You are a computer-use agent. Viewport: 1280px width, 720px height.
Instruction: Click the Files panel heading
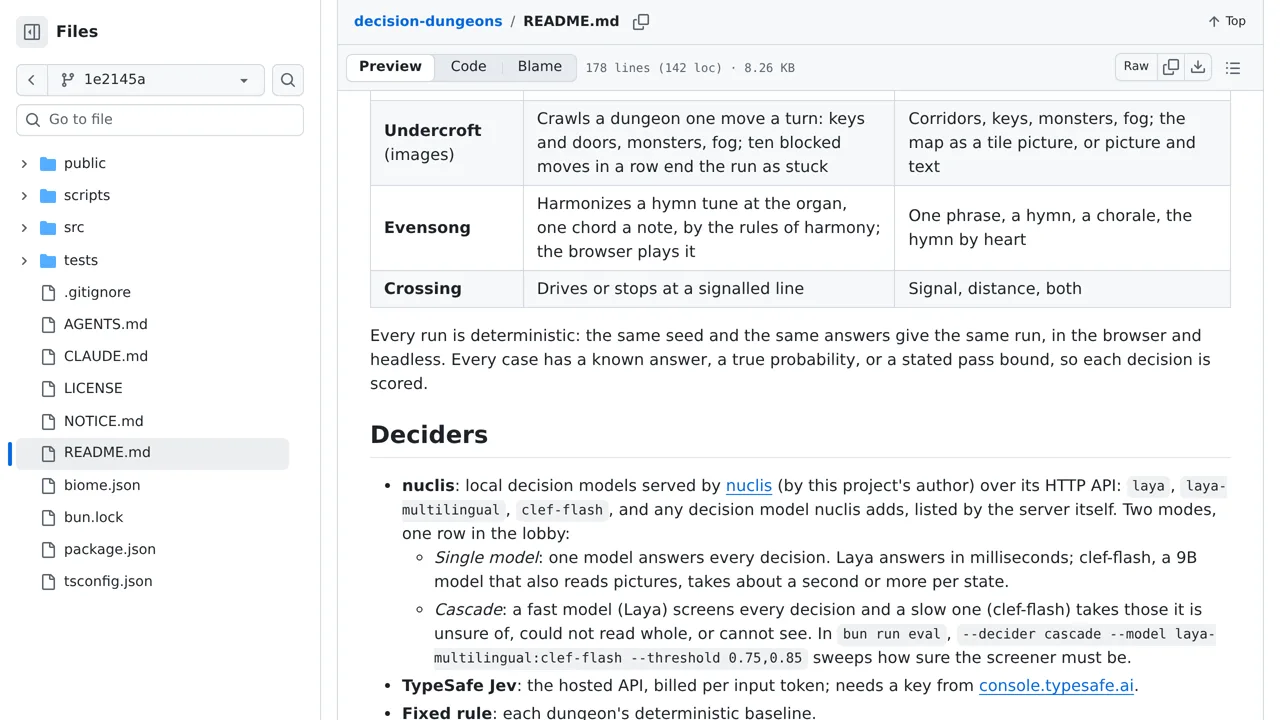(77, 32)
